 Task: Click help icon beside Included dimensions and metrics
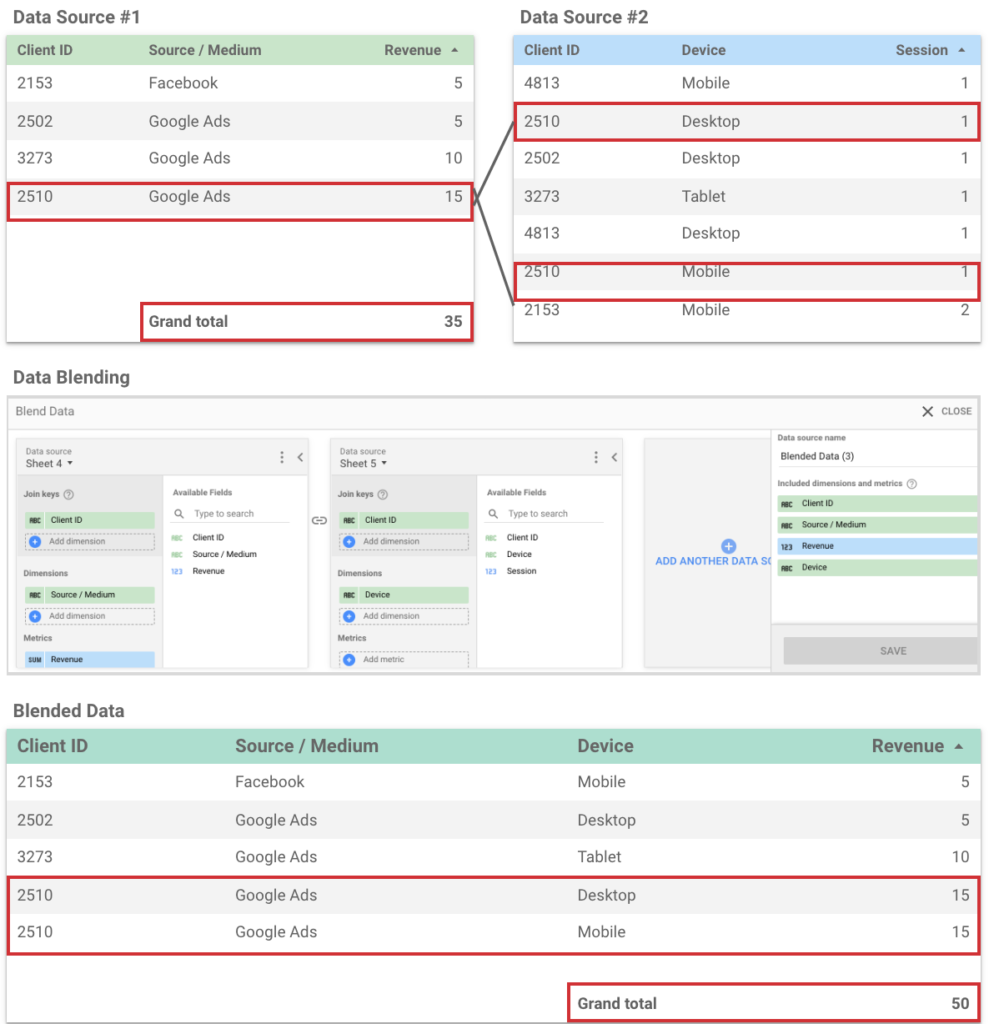click(911, 484)
